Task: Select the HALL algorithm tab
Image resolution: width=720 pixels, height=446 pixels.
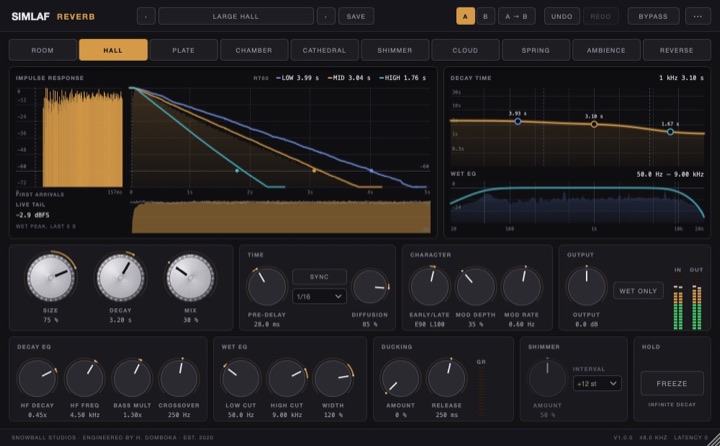Action: tap(113, 50)
